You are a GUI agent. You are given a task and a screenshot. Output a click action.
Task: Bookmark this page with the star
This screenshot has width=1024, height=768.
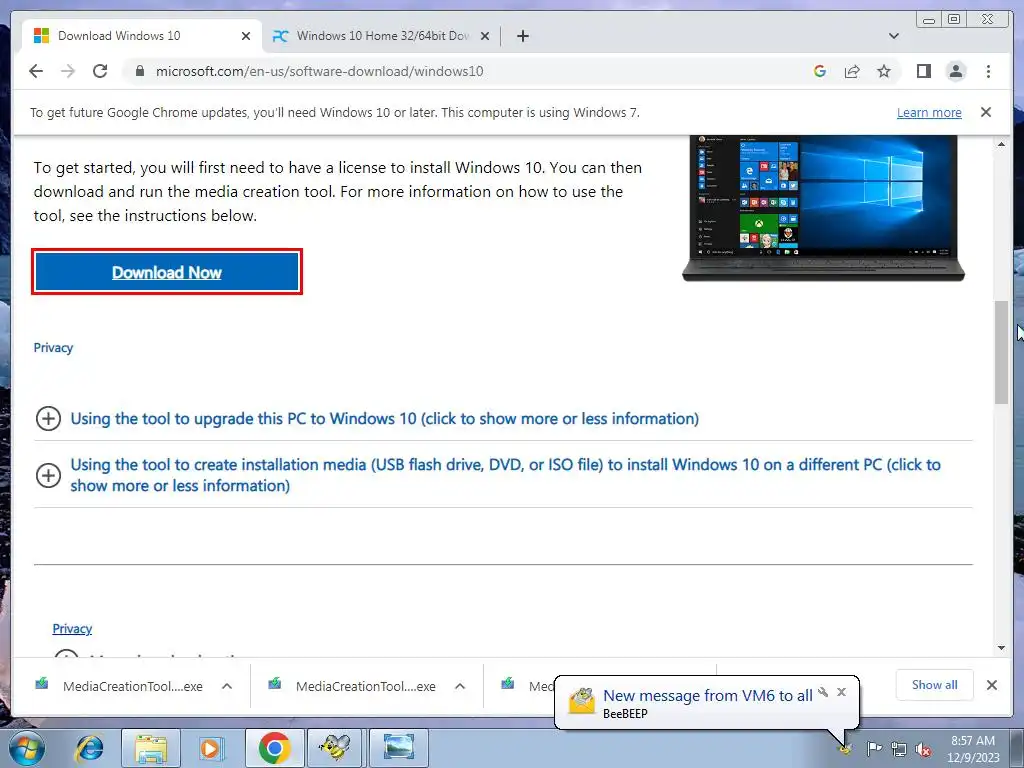(x=884, y=71)
